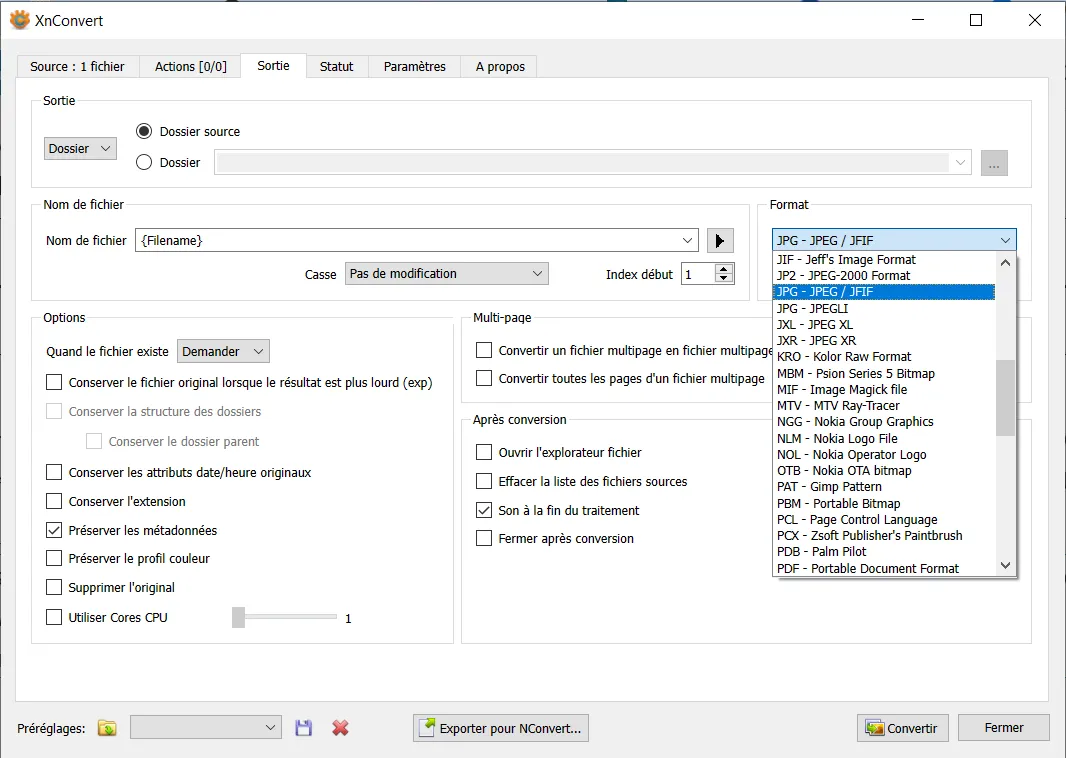This screenshot has width=1066, height=758.
Task: Click the XnConvert logo in title bar
Action: (x=19, y=20)
